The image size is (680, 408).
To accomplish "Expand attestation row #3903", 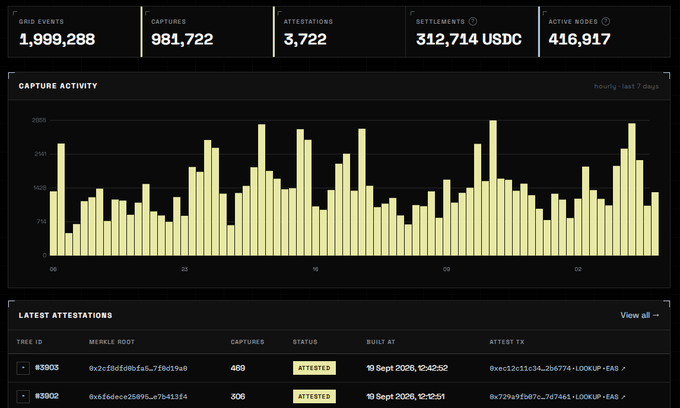I will click(x=23, y=368).
